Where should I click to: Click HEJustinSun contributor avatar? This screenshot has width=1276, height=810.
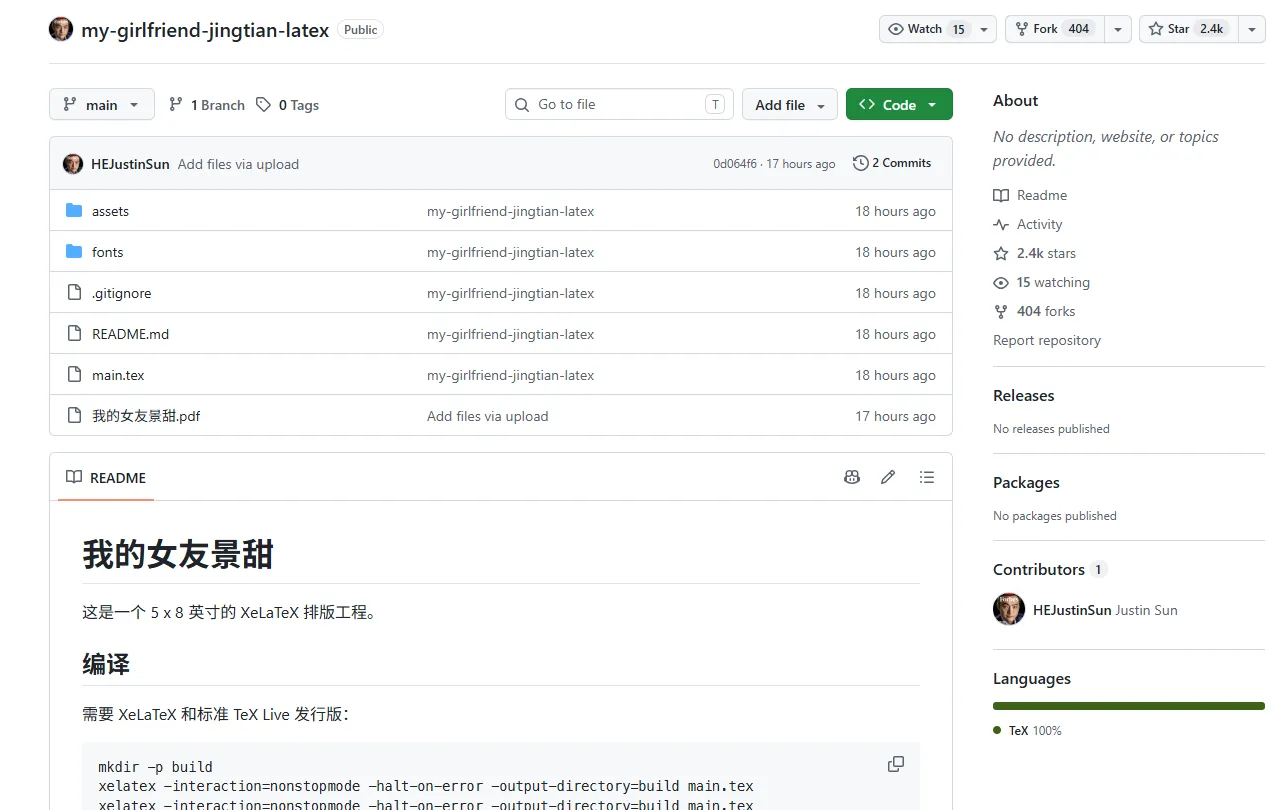(x=1009, y=609)
